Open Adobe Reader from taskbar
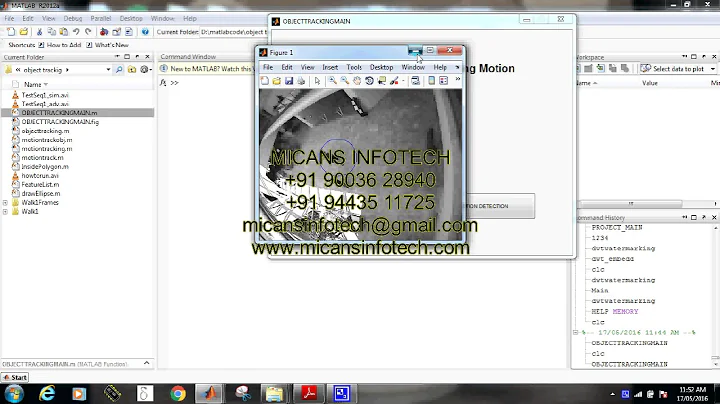The height and width of the screenshot is (404, 720). point(309,393)
